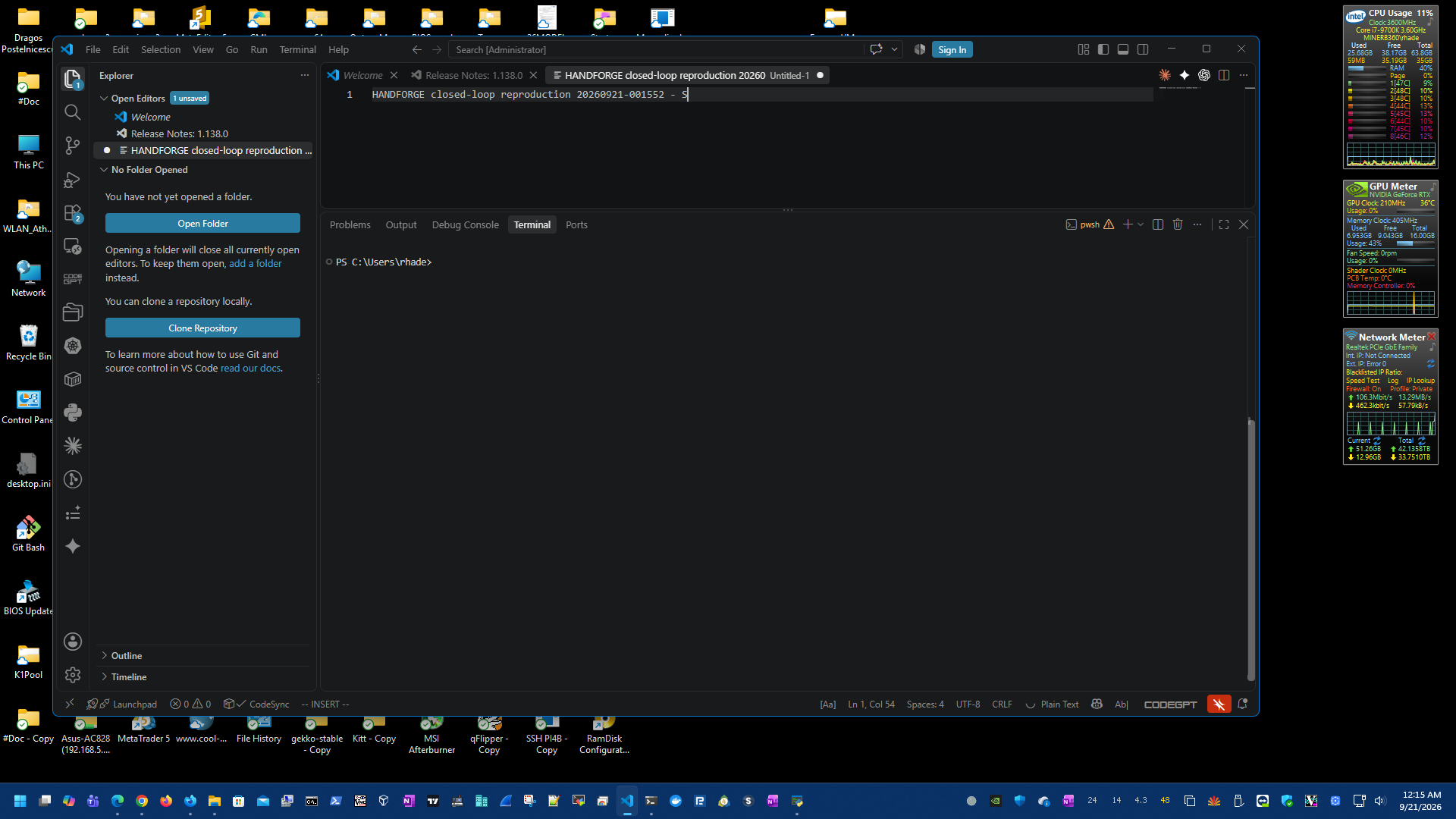The width and height of the screenshot is (1456, 819).
Task: Click the Split Editor Right icon
Action: (1224, 75)
